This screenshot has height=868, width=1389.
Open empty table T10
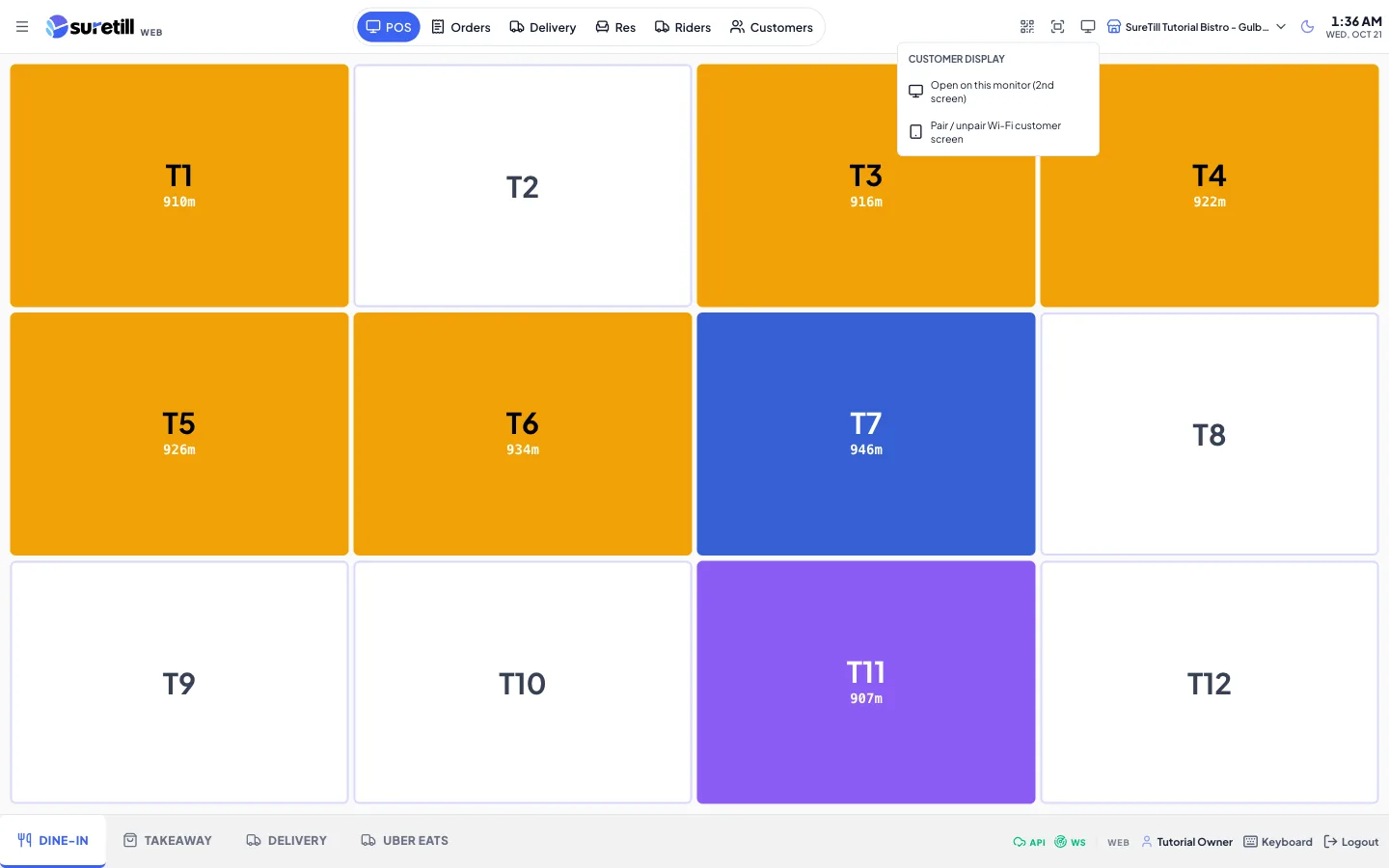pyautogui.click(x=523, y=682)
